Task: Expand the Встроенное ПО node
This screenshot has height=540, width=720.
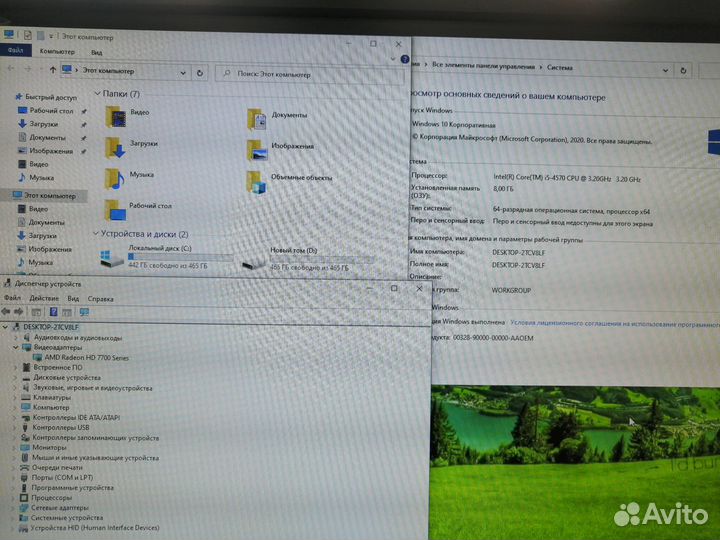Action: point(15,367)
